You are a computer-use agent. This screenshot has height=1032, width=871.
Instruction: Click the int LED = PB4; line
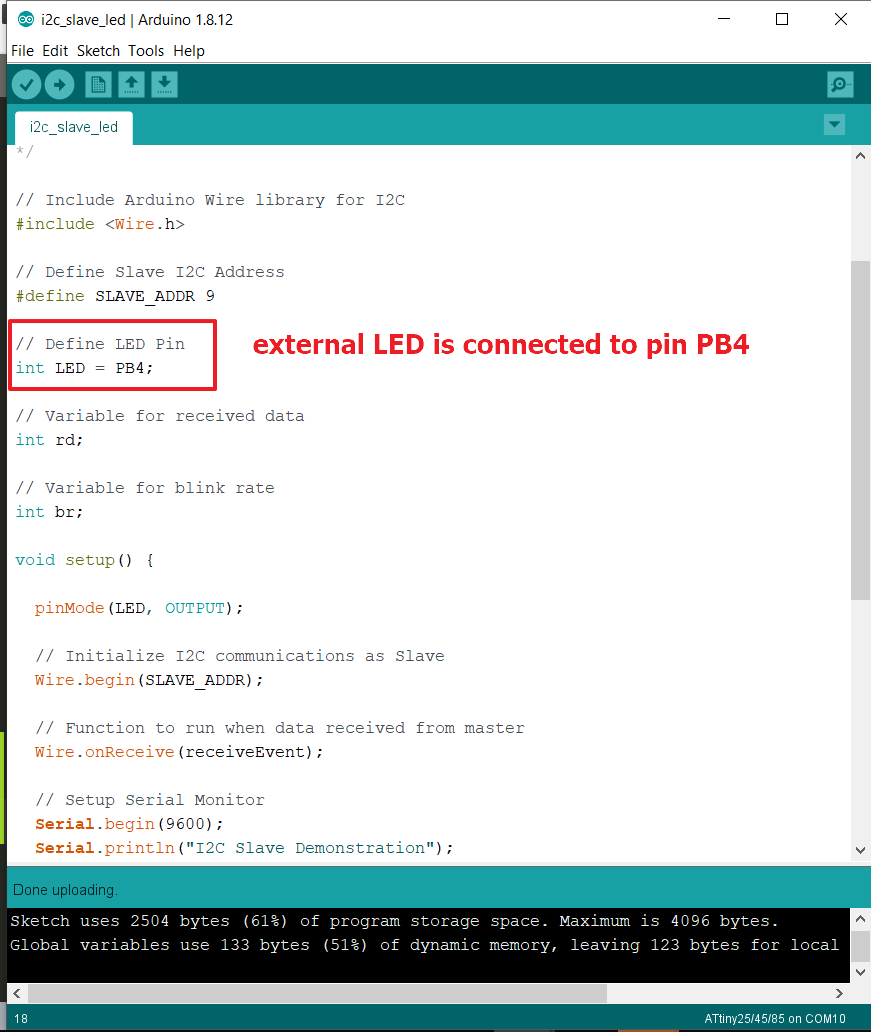pos(84,368)
